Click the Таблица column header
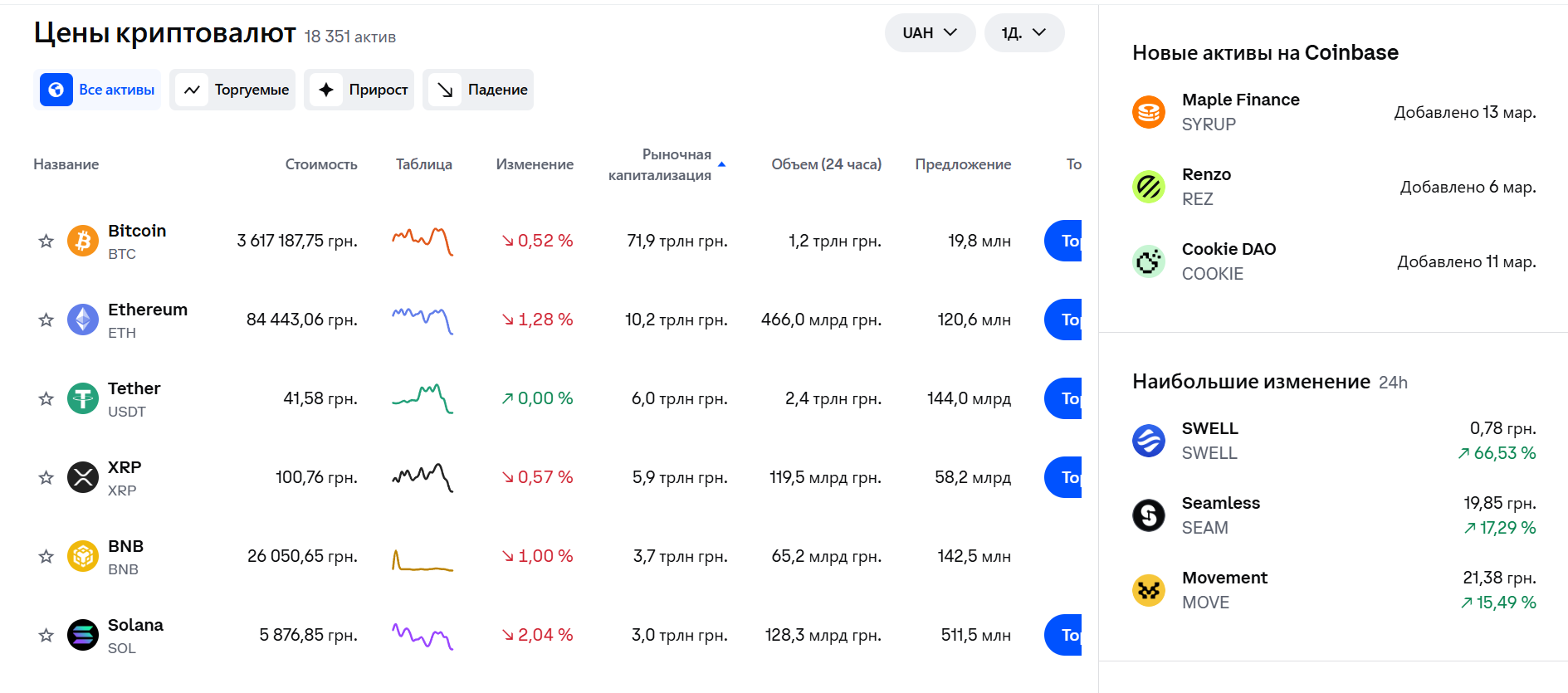 pos(424,164)
